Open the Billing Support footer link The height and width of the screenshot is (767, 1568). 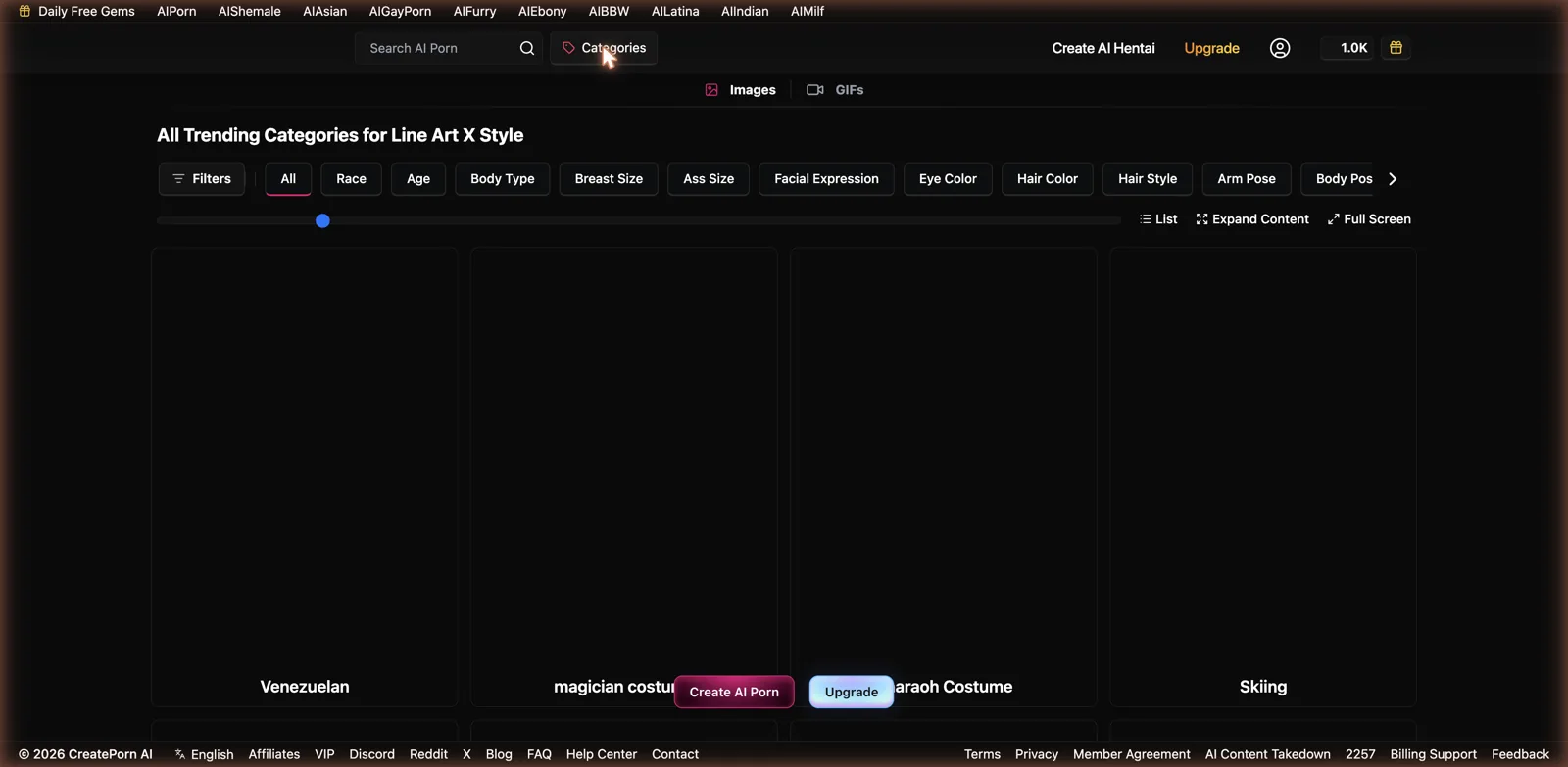click(1433, 754)
